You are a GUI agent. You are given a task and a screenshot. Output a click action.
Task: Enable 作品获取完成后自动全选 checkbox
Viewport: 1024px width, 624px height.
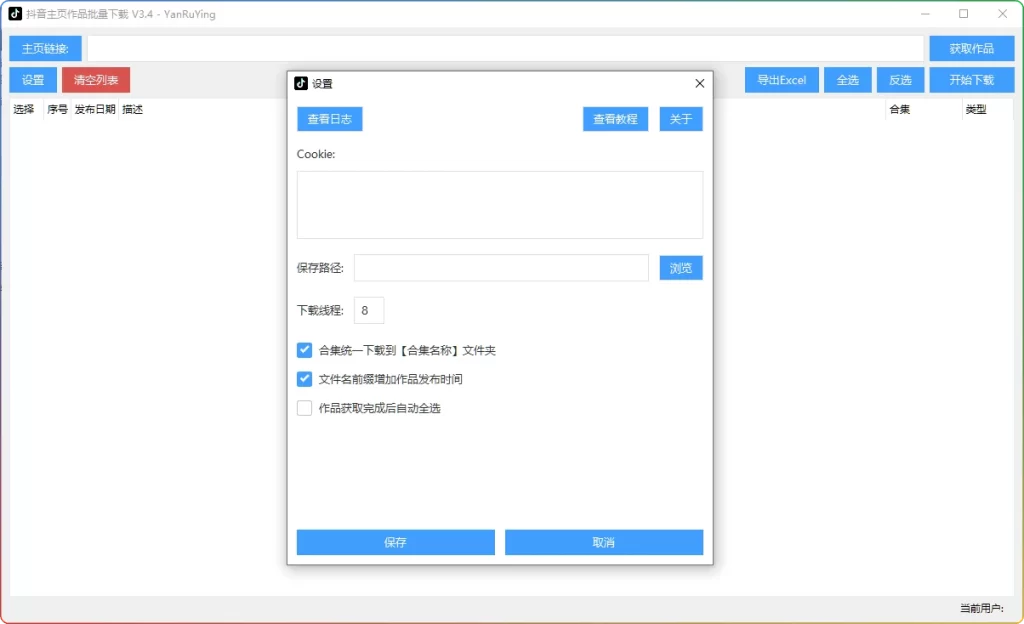tap(305, 408)
